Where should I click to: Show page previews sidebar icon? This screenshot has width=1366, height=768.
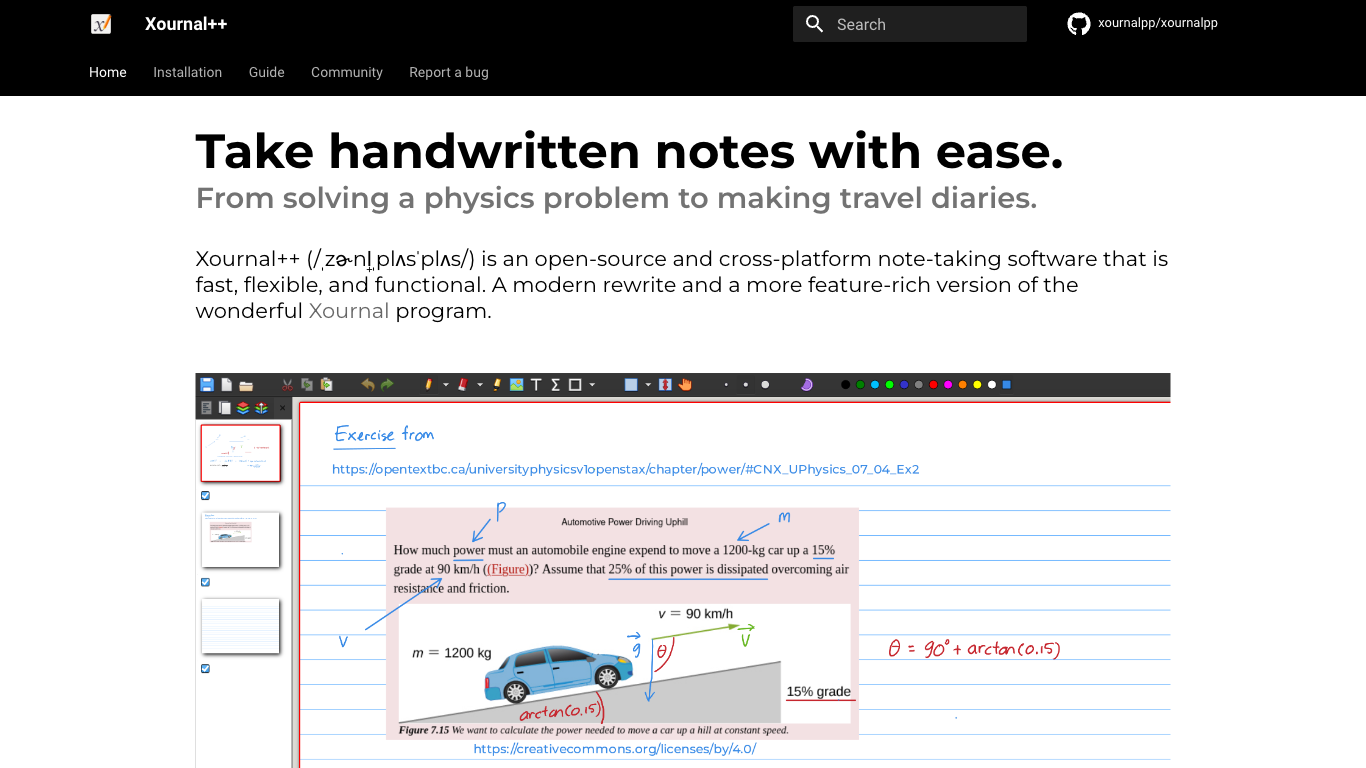pyautogui.click(x=224, y=408)
